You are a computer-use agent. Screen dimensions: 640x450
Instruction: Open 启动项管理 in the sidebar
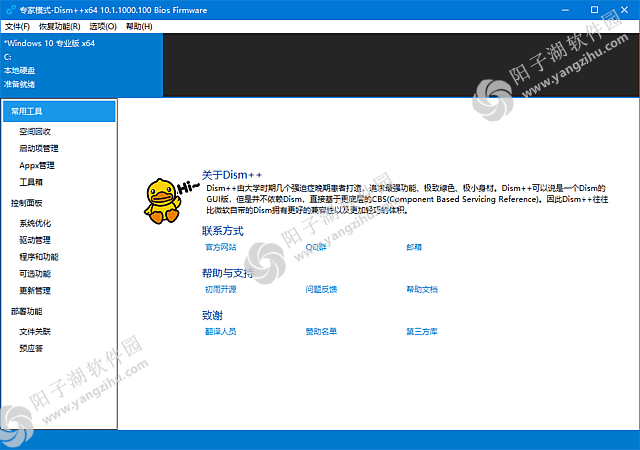[39, 148]
